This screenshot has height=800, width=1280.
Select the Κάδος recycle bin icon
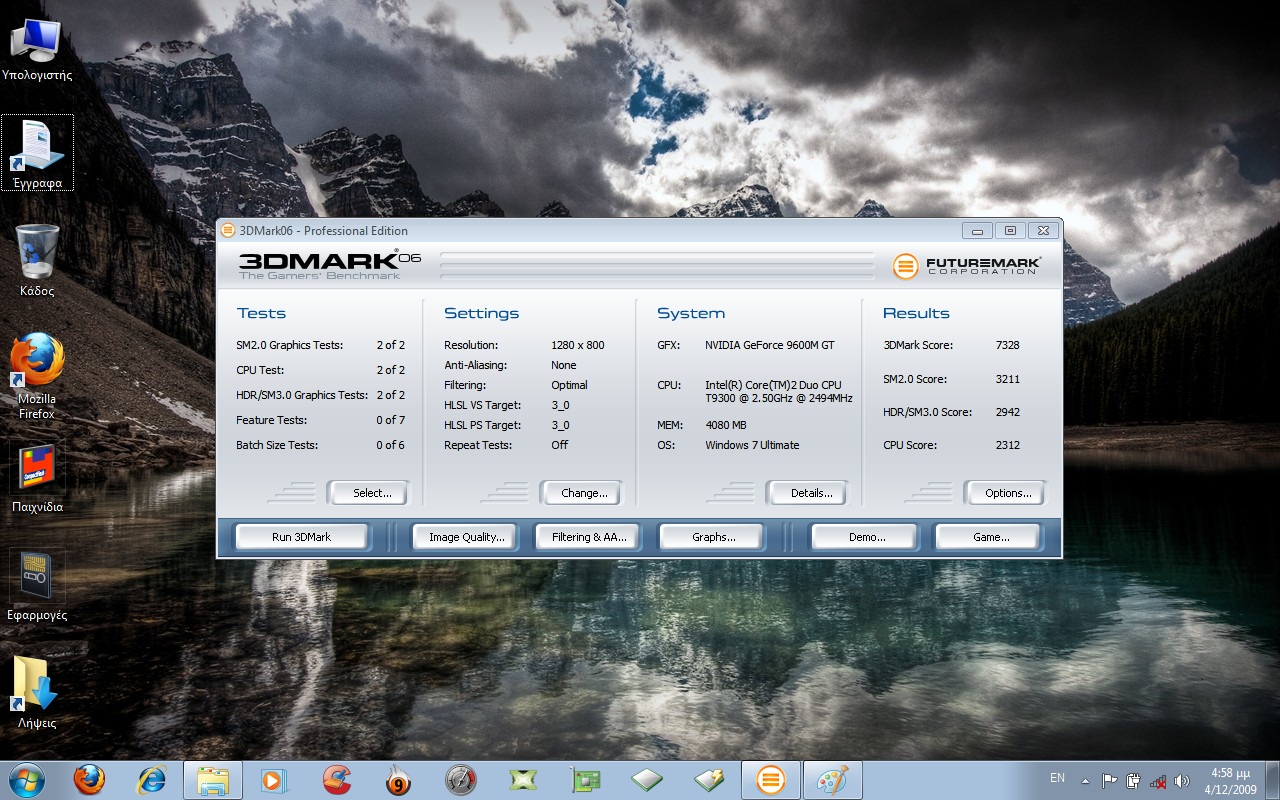click(37, 260)
